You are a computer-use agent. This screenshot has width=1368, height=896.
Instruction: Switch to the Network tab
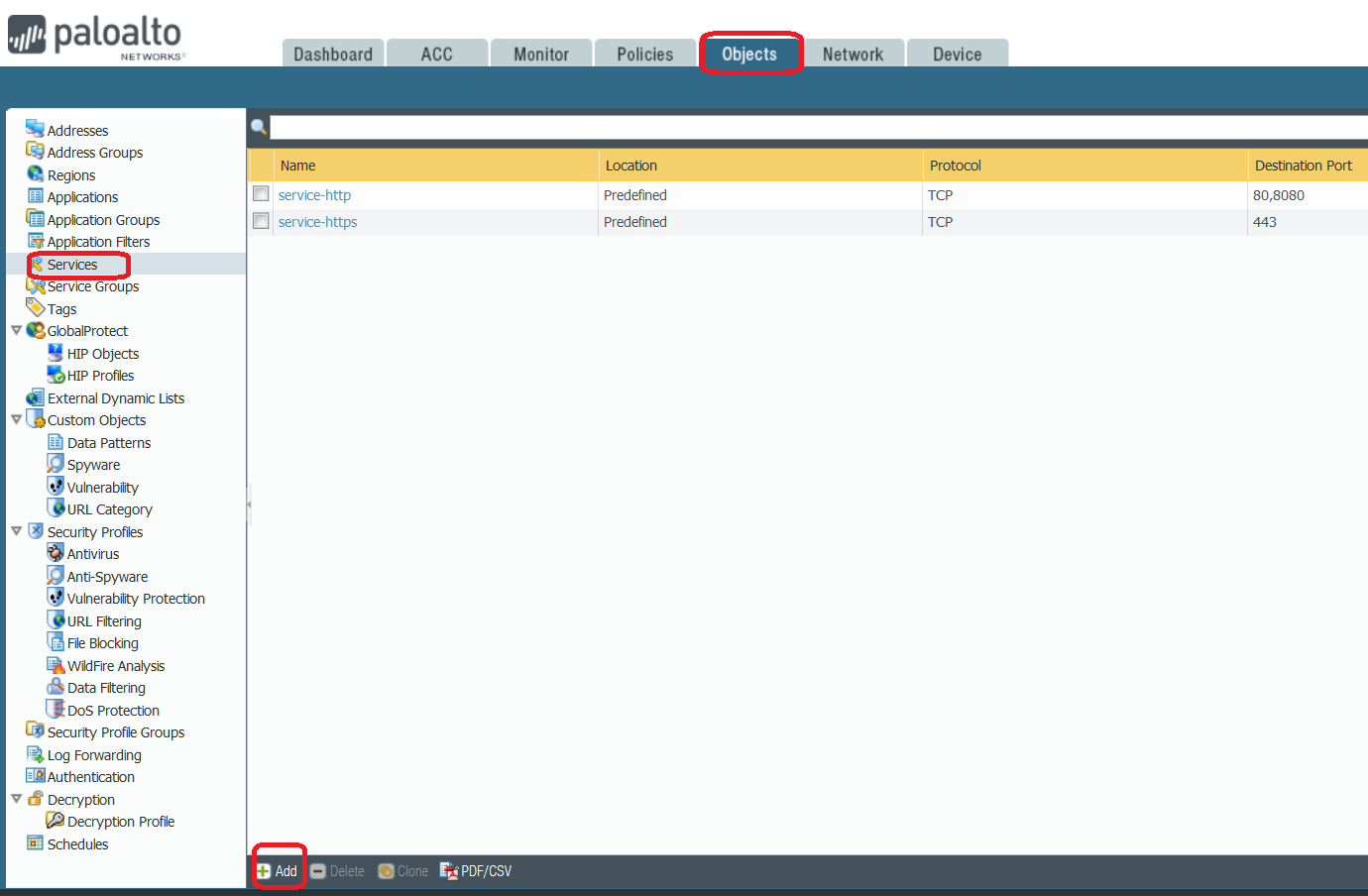tap(854, 54)
